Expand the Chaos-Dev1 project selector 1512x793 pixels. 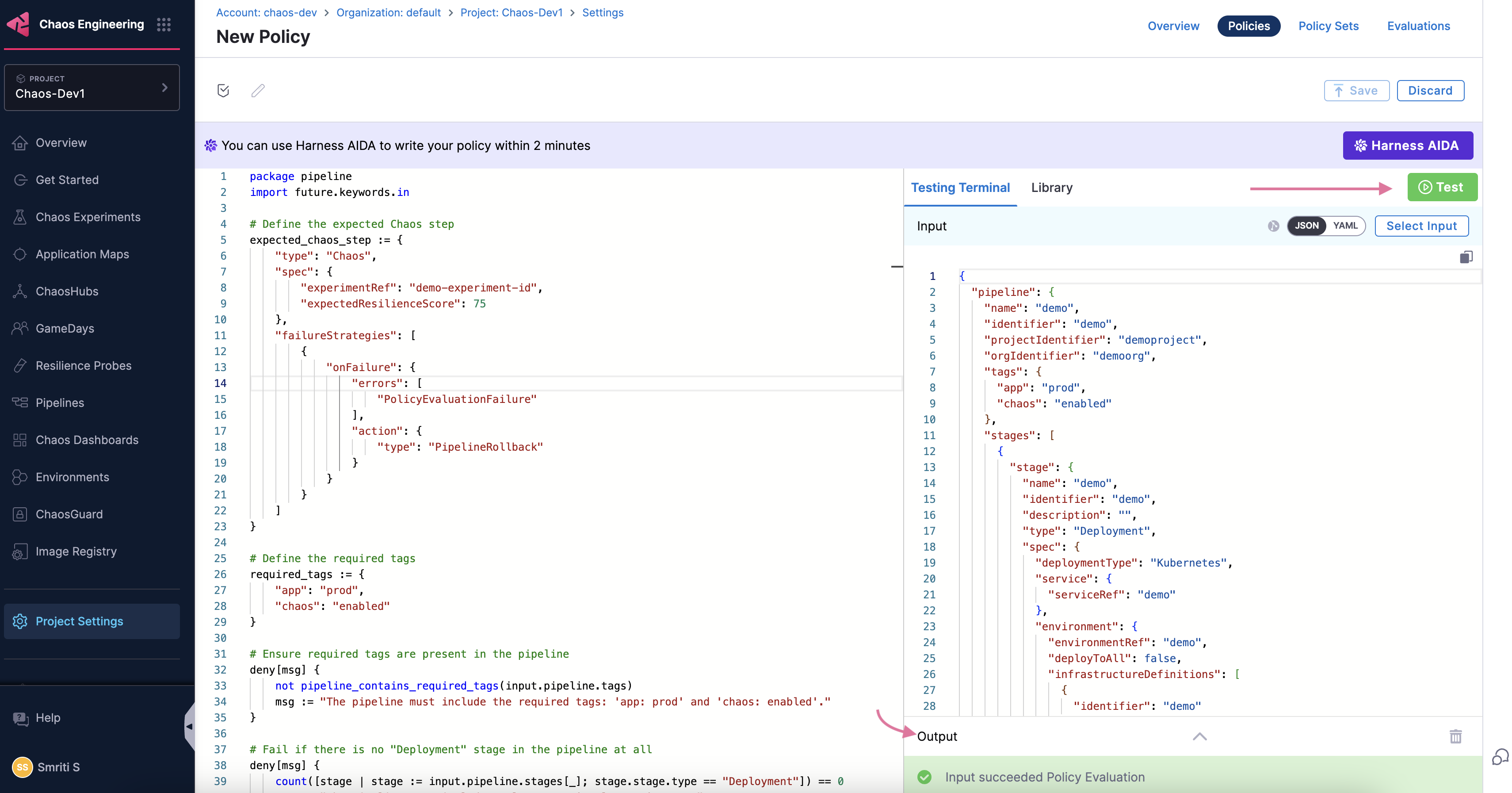click(x=92, y=88)
